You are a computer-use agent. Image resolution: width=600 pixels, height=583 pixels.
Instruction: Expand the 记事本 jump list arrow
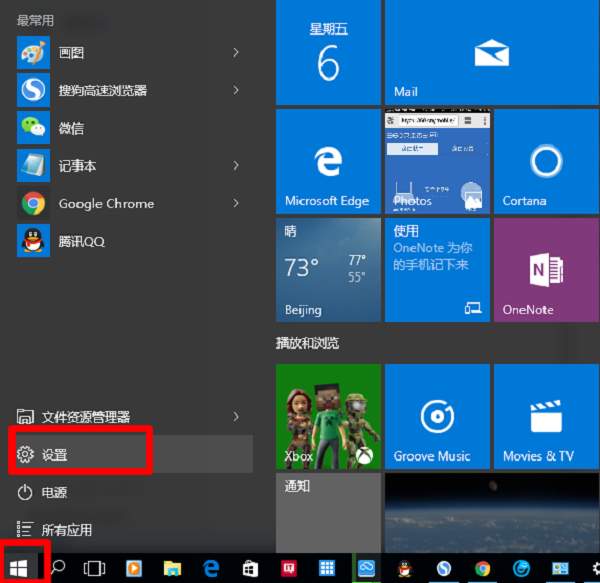[236, 166]
